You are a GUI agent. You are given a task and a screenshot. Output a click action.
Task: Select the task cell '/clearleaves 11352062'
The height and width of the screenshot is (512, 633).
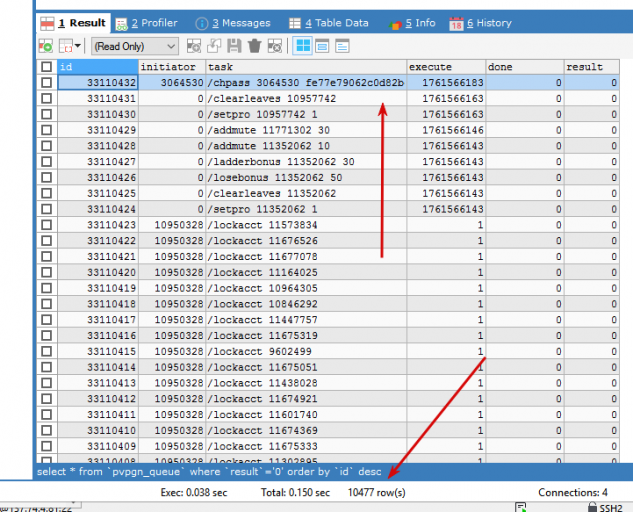306,193
